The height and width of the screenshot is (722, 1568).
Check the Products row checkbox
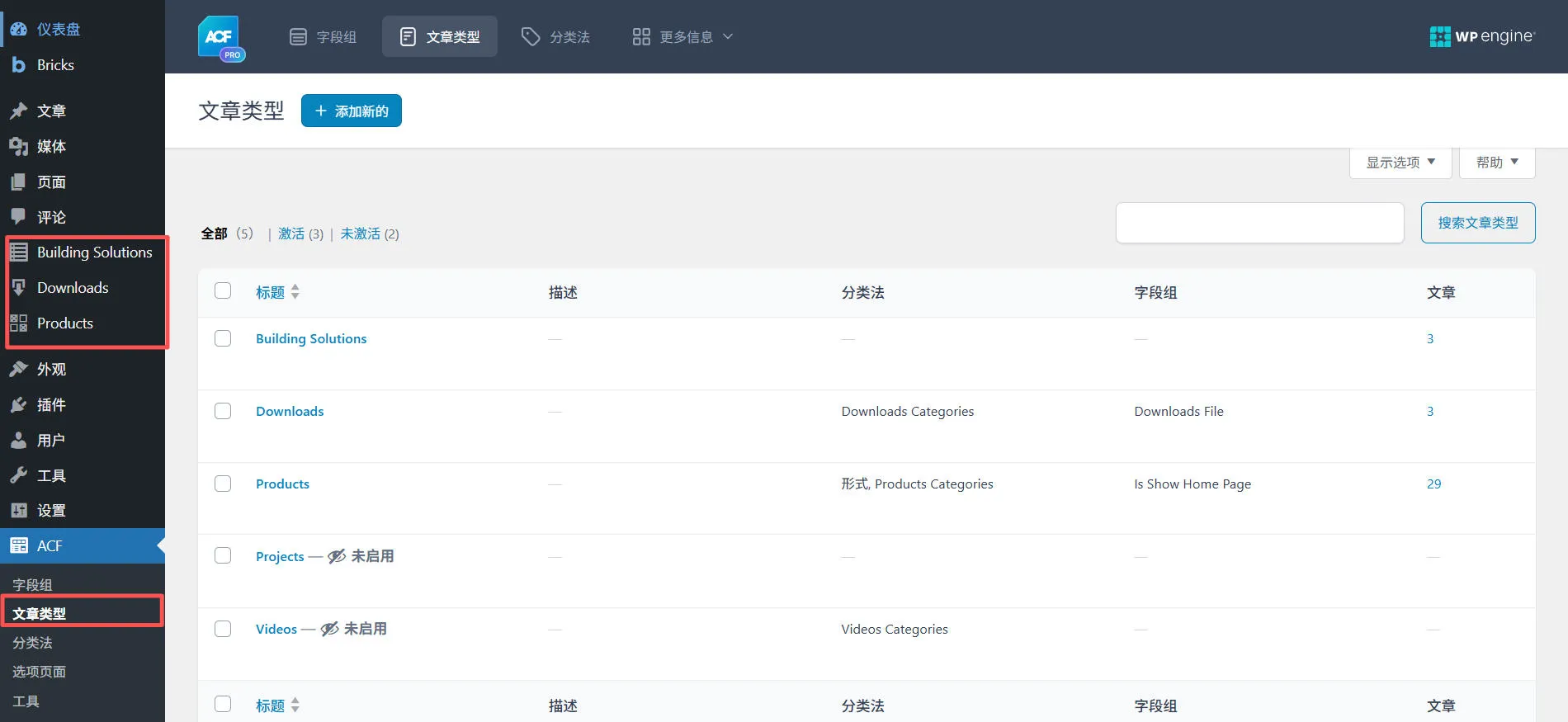[x=223, y=484]
